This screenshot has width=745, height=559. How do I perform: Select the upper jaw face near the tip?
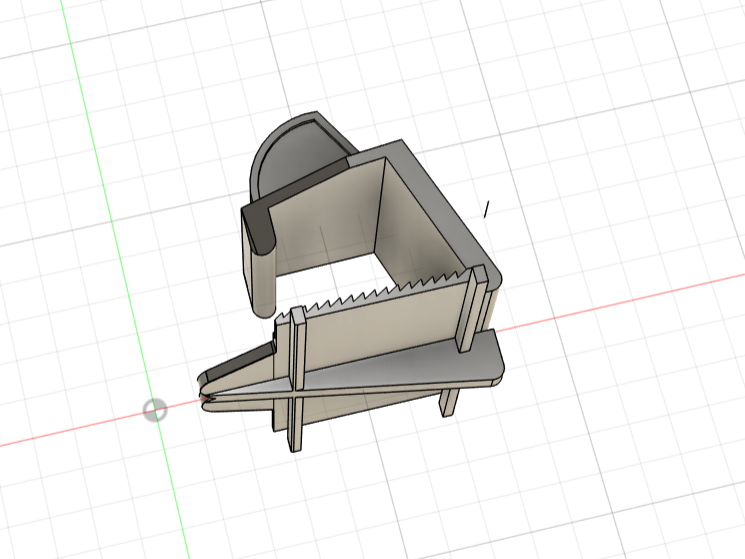pos(240,365)
